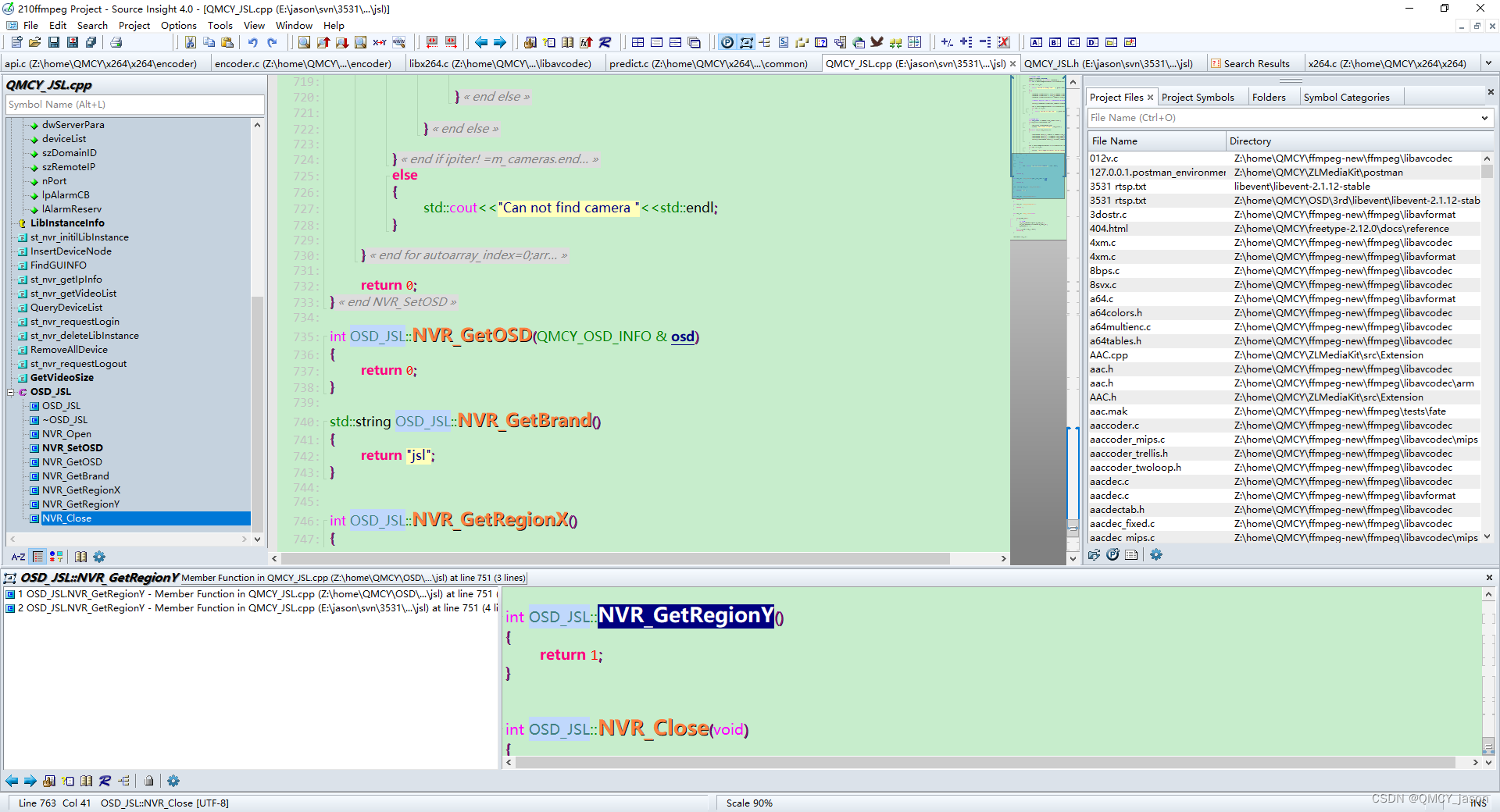This screenshot has height=812, width=1500.
Task: Click the Cut scissors icon in the toolbar
Action: pyautogui.click(x=190, y=42)
